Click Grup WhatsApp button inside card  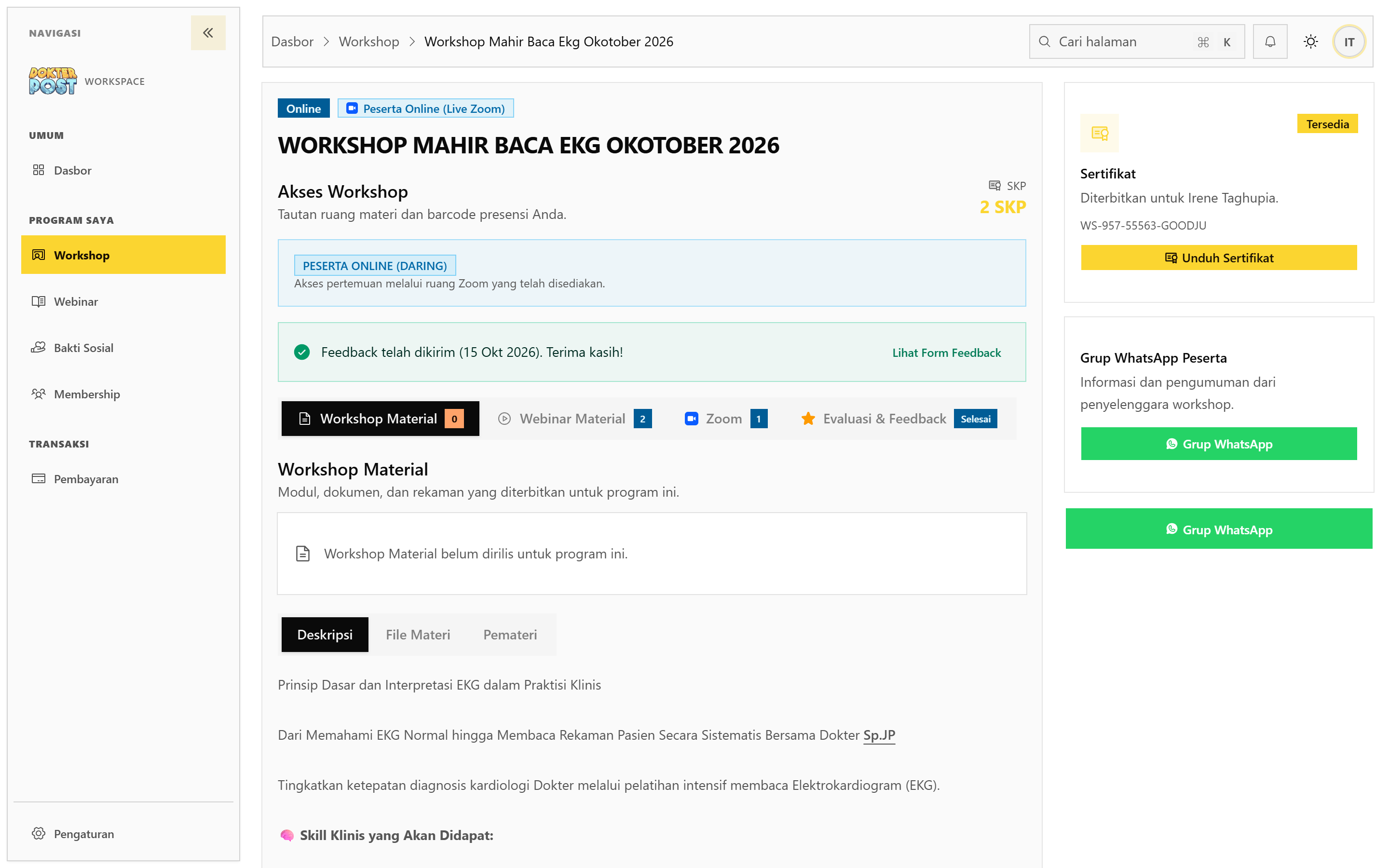[x=1219, y=444]
